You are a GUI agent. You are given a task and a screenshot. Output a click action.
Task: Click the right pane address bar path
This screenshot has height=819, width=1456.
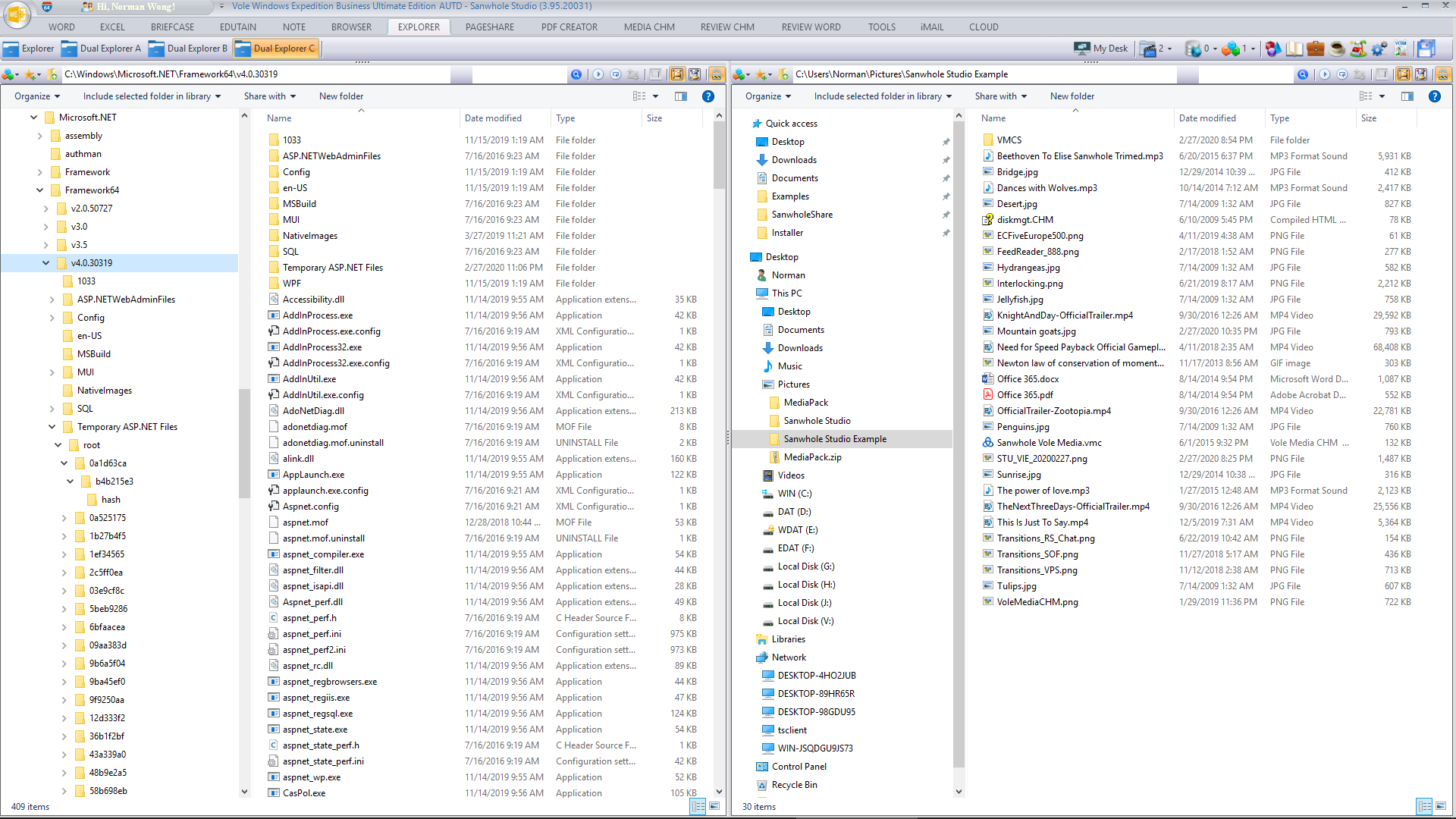[x=984, y=74]
